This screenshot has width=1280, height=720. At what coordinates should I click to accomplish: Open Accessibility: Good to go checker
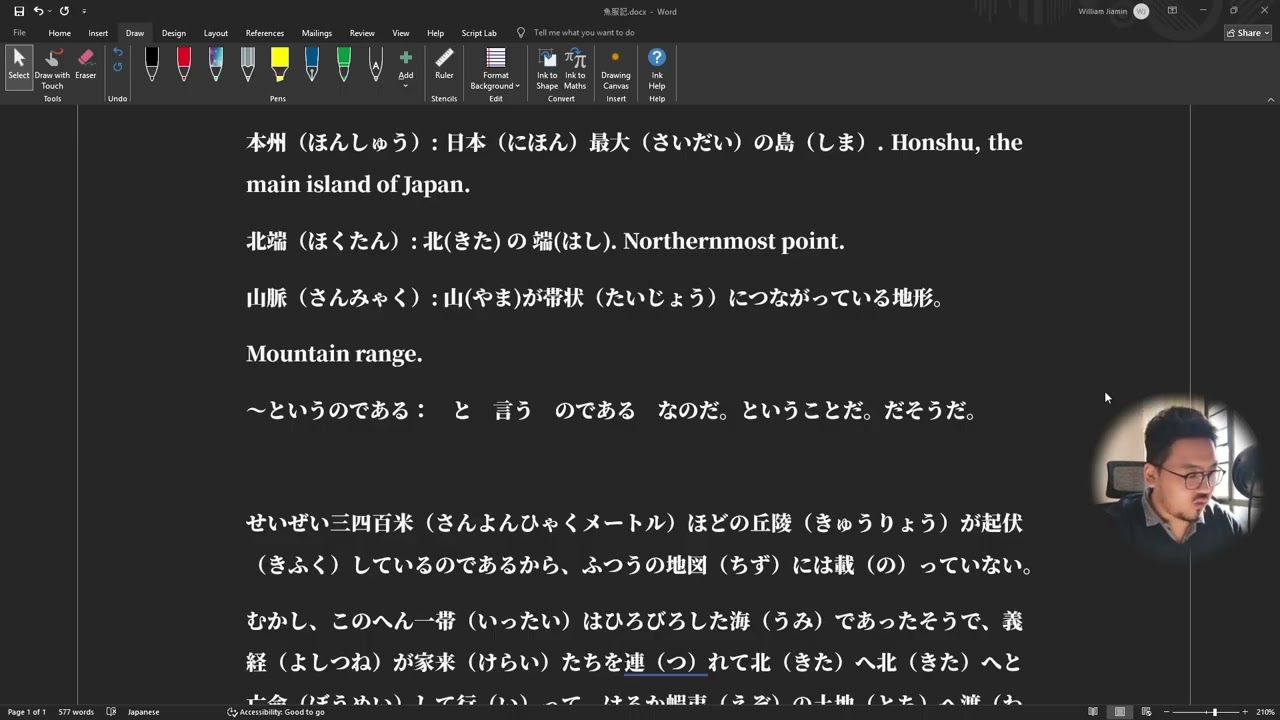[x=276, y=712]
